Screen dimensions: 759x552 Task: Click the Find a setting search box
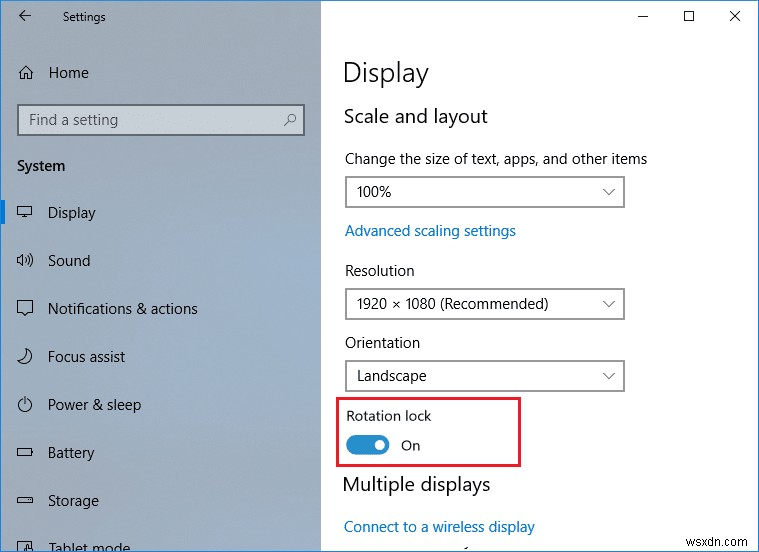(150, 120)
